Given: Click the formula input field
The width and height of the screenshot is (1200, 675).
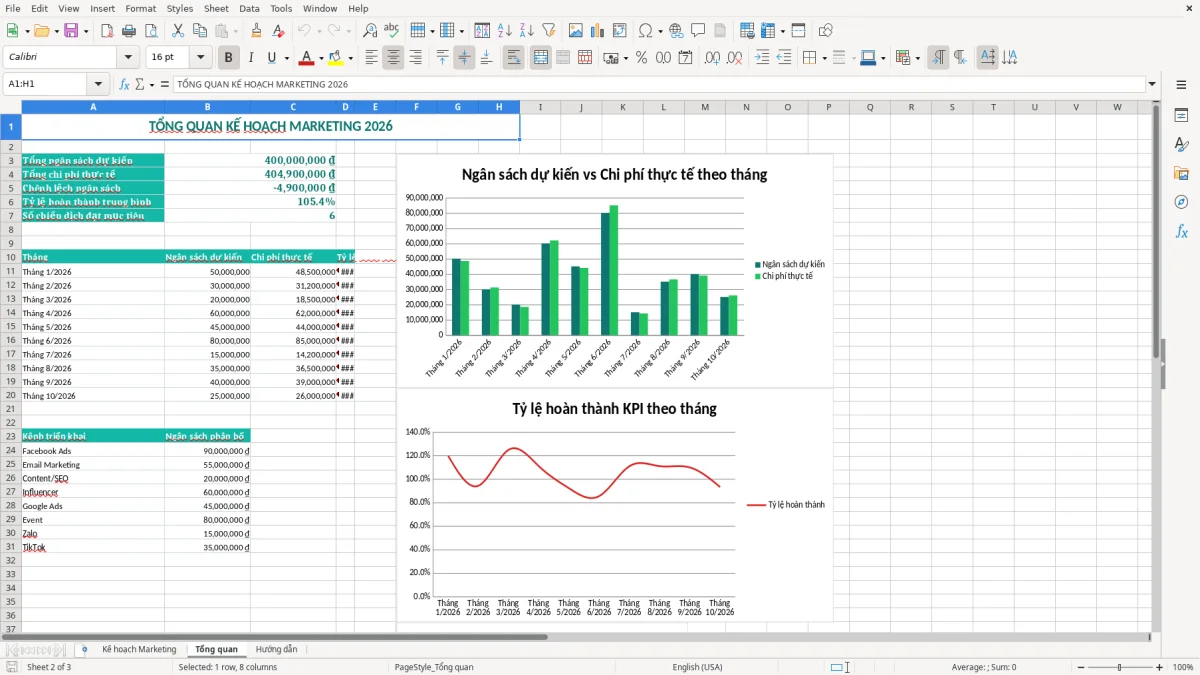Looking at the screenshot, I should 658,85.
